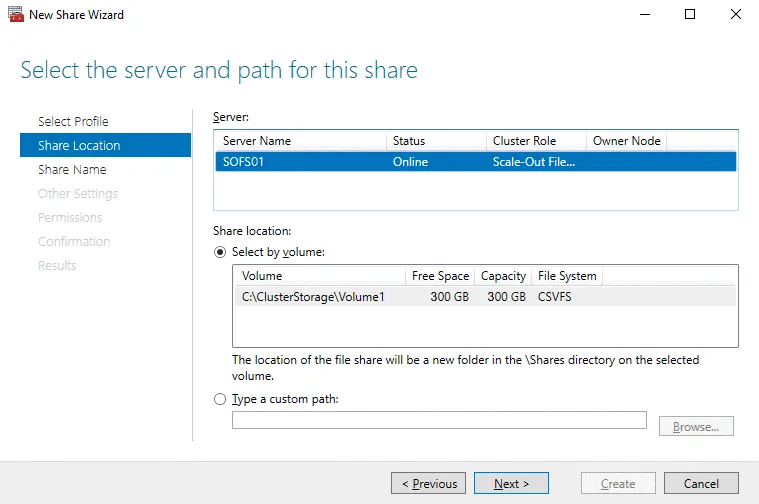Screen dimensions: 759x504
Task: Maximize the wizard window
Action: point(690,15)
